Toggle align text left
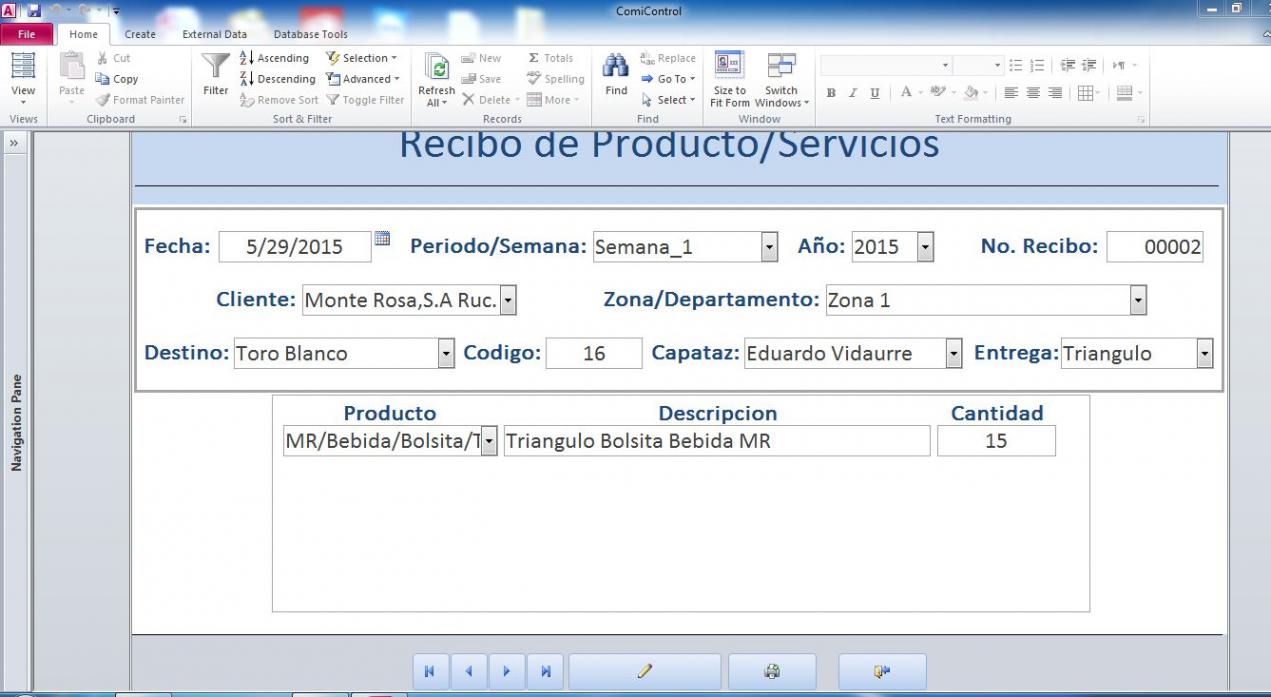Screen dimensions: 1271x697 click(1010, 93)
